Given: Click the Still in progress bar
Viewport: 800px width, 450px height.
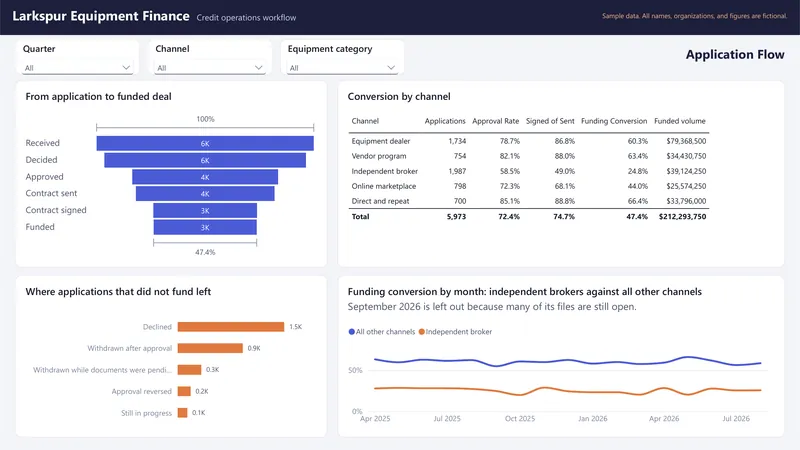Looking at the screenshot, I should 182,413.
